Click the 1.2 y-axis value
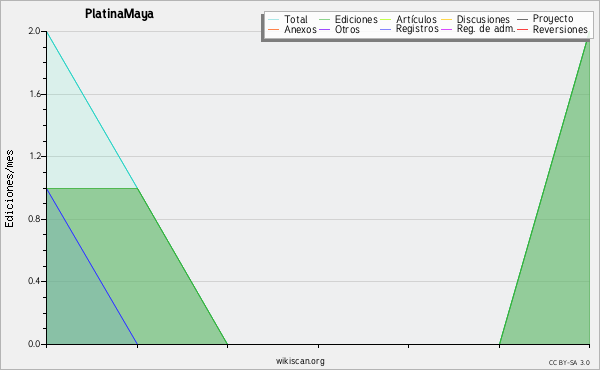The width and height of the screenshot is (600, 370). tap(34, 156)
